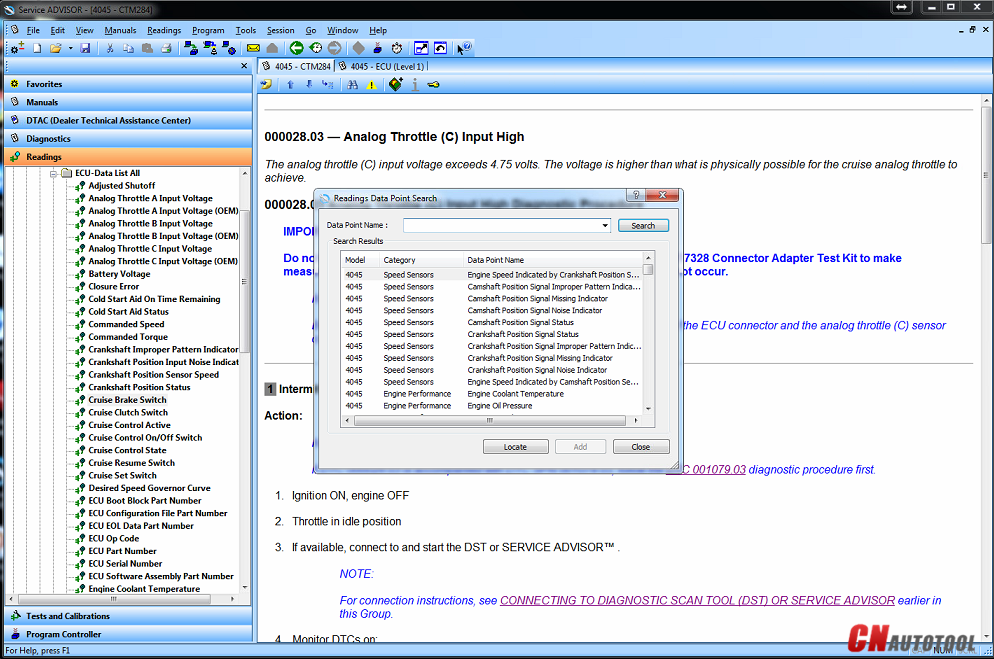
Task: Click the search results horizontal scrollbar
Action: [x=489, y=420]
